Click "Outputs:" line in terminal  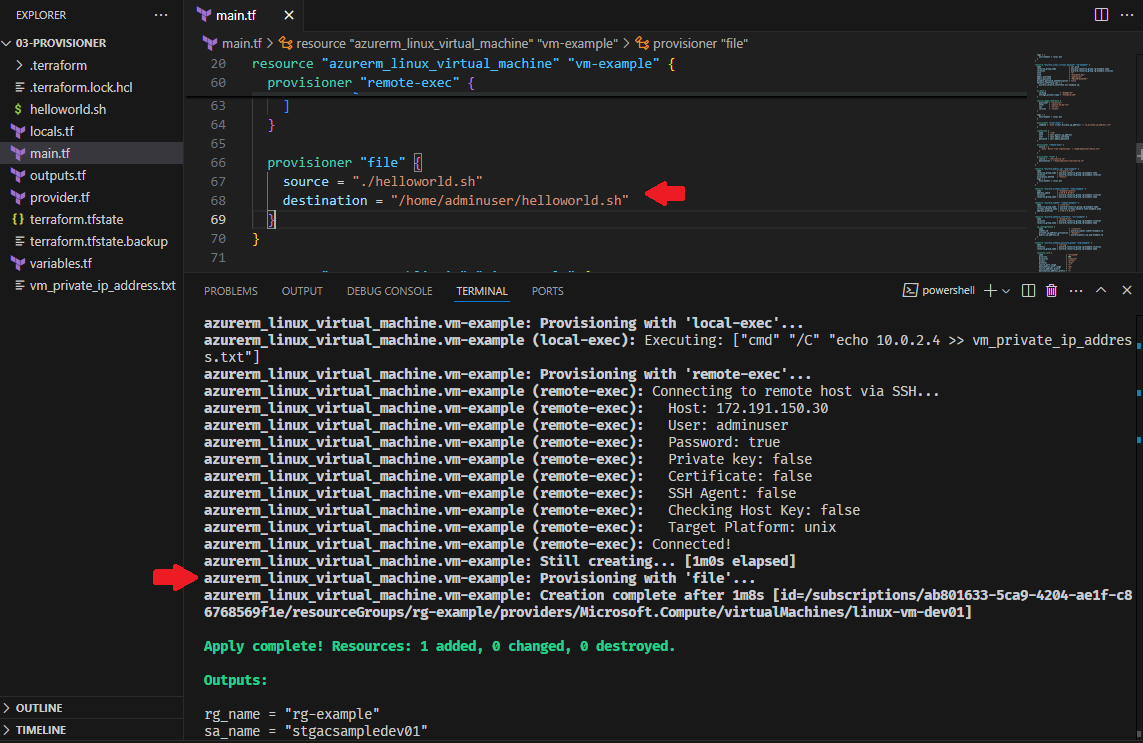pyautogui.click(x=235, y=680)
